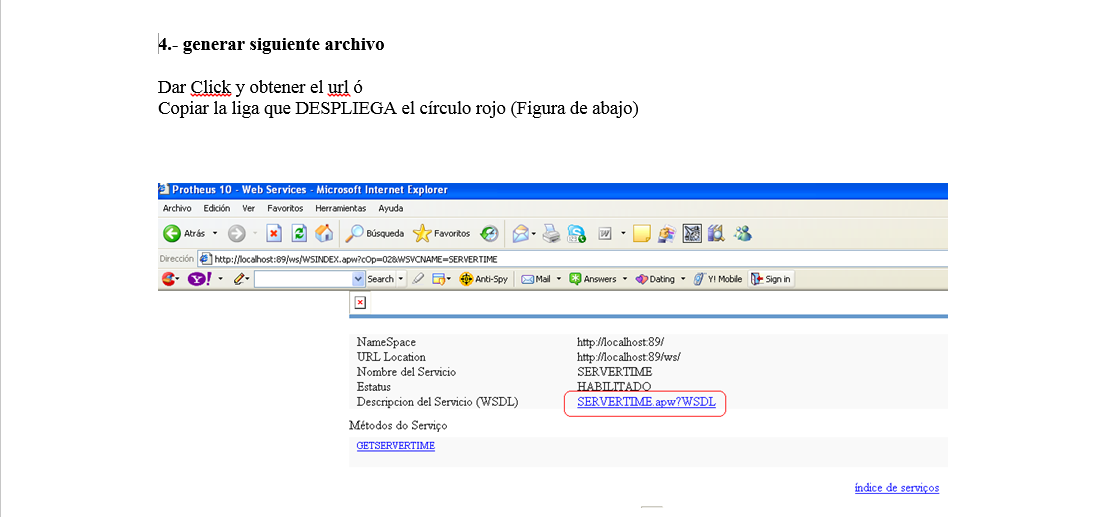Viewport: 1106px width, 517px height.
Task: Open the Archivo menu
Action: click(x=177, y=209)
